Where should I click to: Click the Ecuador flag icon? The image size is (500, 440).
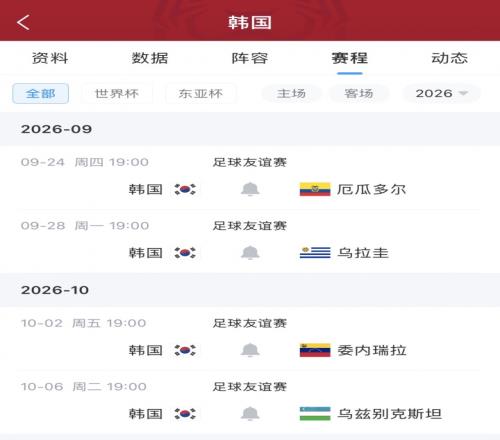(x=315, y=189)
